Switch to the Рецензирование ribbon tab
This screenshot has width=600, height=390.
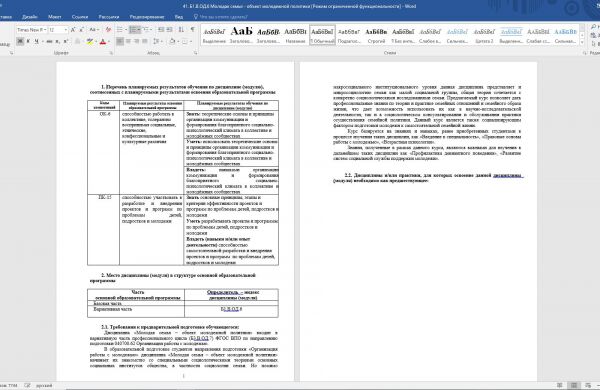click(x=147, y=17)
